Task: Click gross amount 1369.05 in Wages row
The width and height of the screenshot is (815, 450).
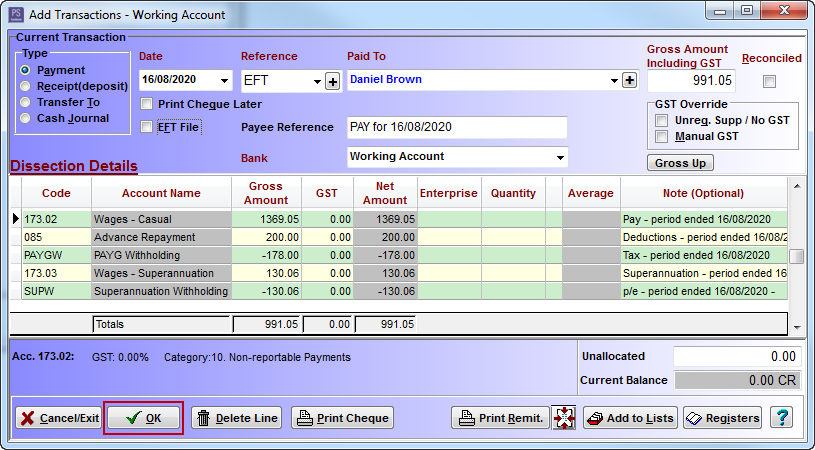Action: point(267,219)
